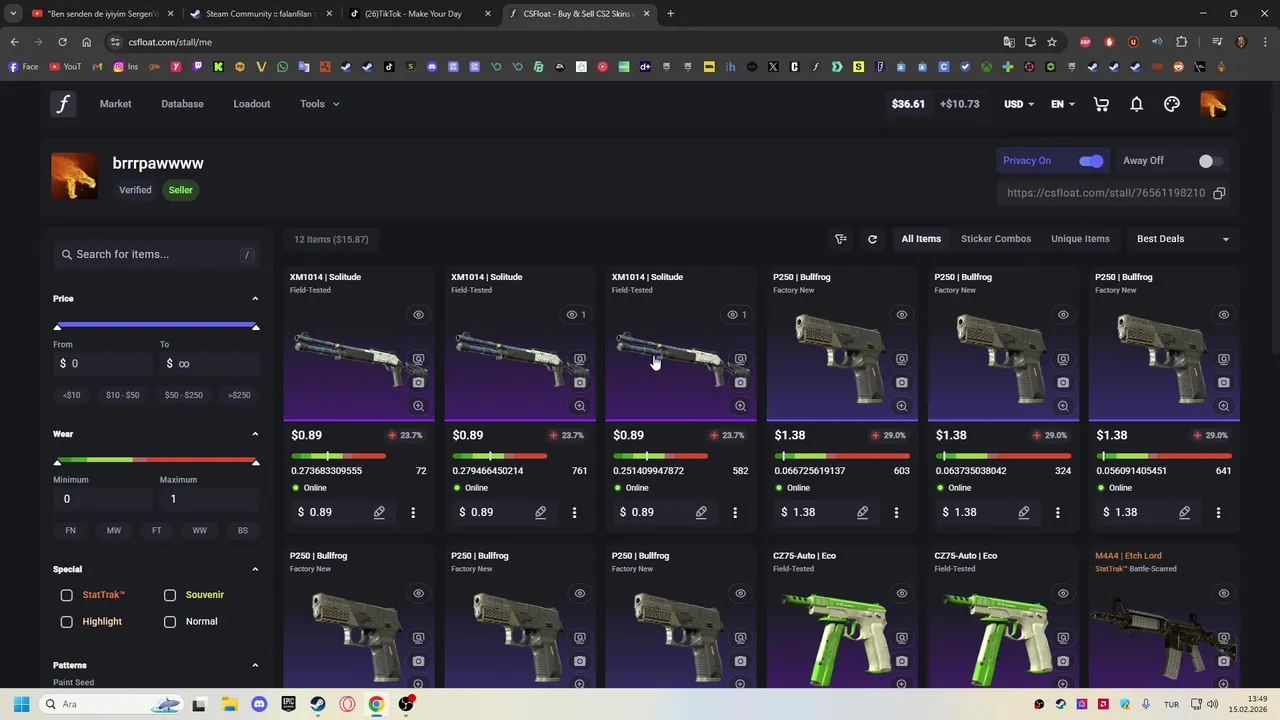Collapse the Wear filter section
This screenshot has width=1280, height=720.
255,434
